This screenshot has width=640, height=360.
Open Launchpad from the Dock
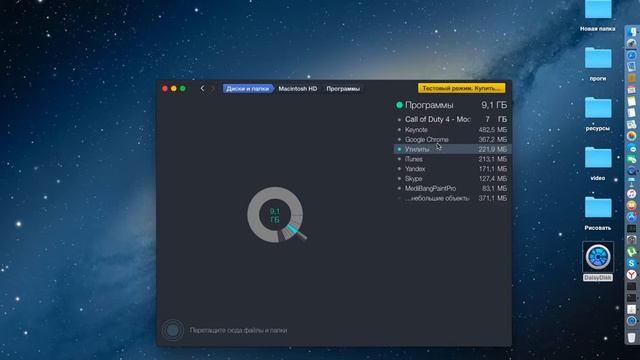[x=632, y=43]
